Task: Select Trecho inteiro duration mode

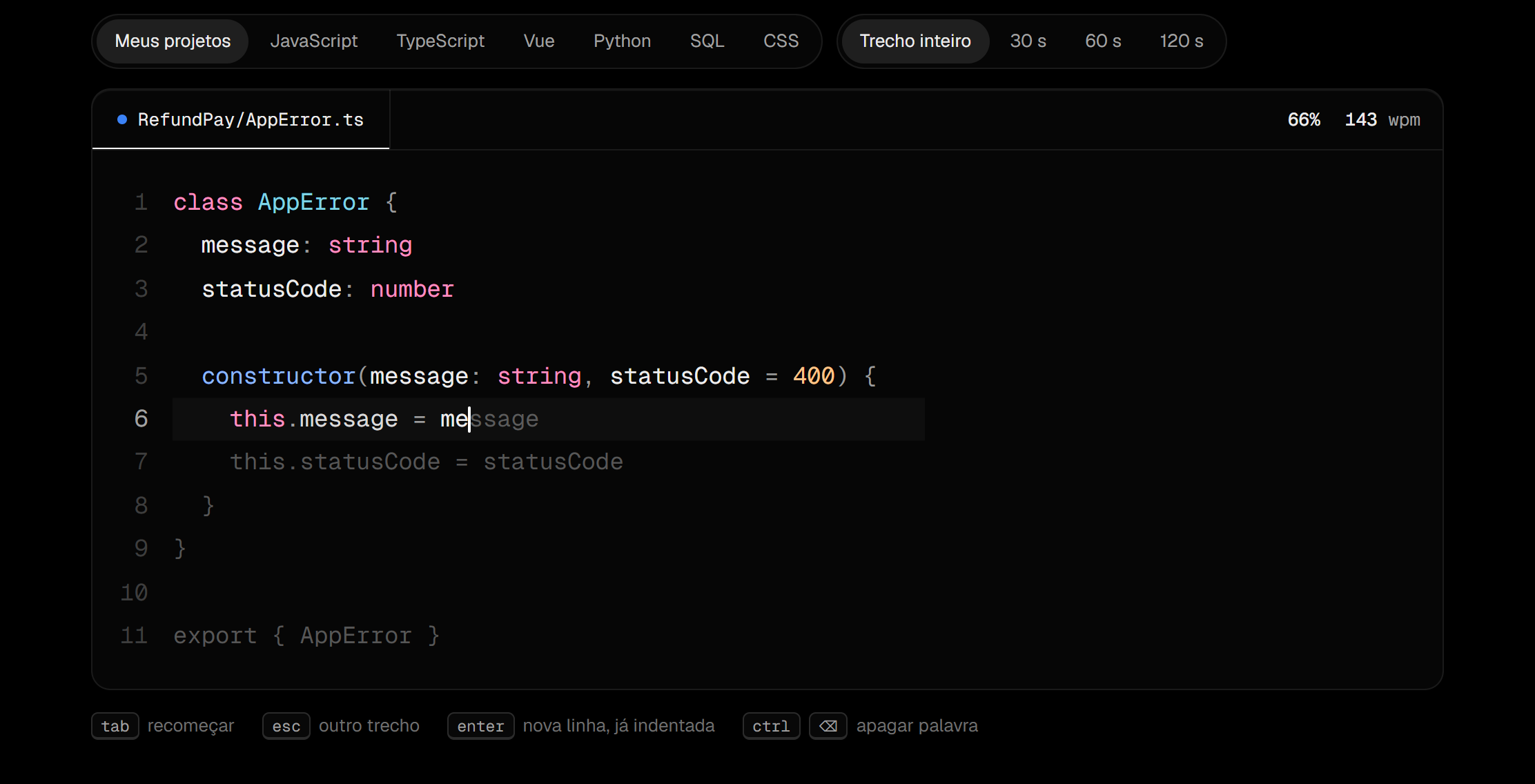Action: [x=915, y=41]
